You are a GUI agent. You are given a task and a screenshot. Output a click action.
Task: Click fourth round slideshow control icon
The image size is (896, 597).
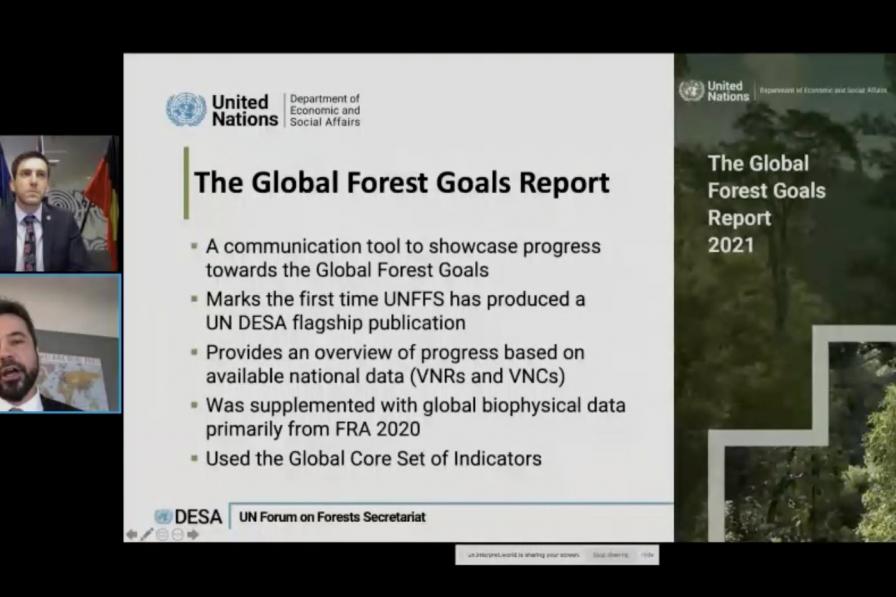click(178, 535)
